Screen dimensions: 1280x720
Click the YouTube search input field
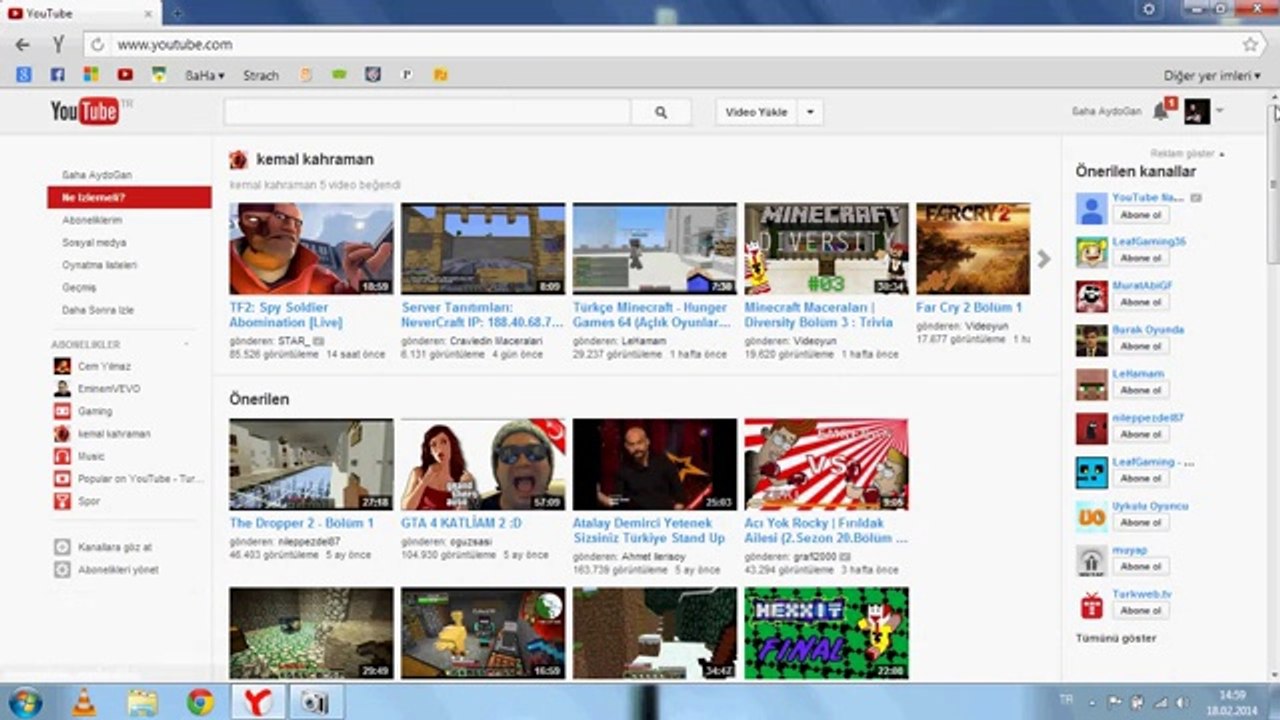[x=427, y=112]
